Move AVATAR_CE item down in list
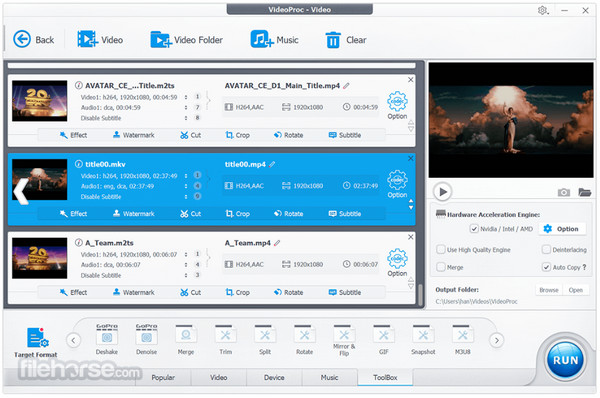The image size is (600, 398). [411, 129]
